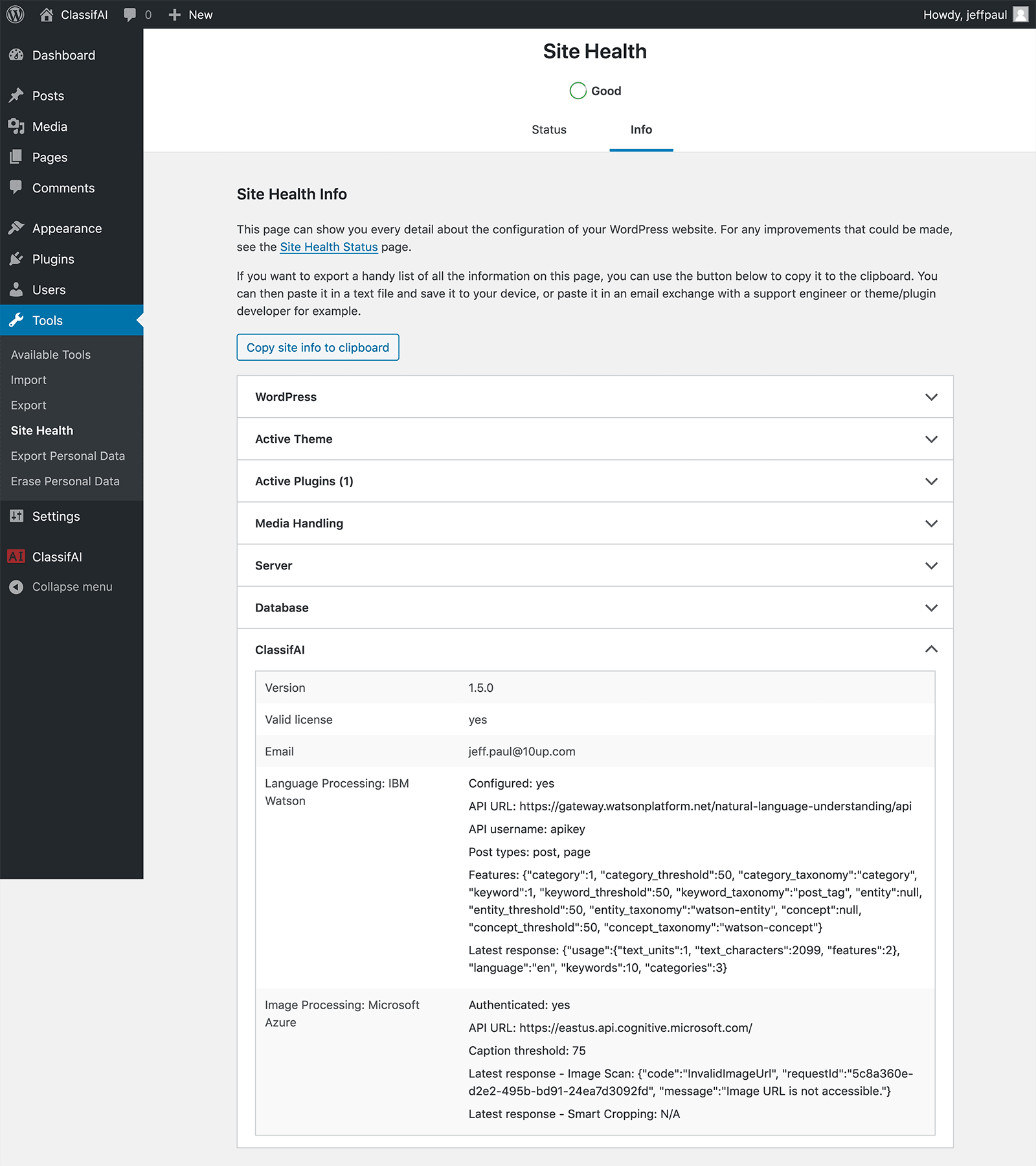Open the Posts menu label
1036x1166 pixels.
click(x=49, y=96)
